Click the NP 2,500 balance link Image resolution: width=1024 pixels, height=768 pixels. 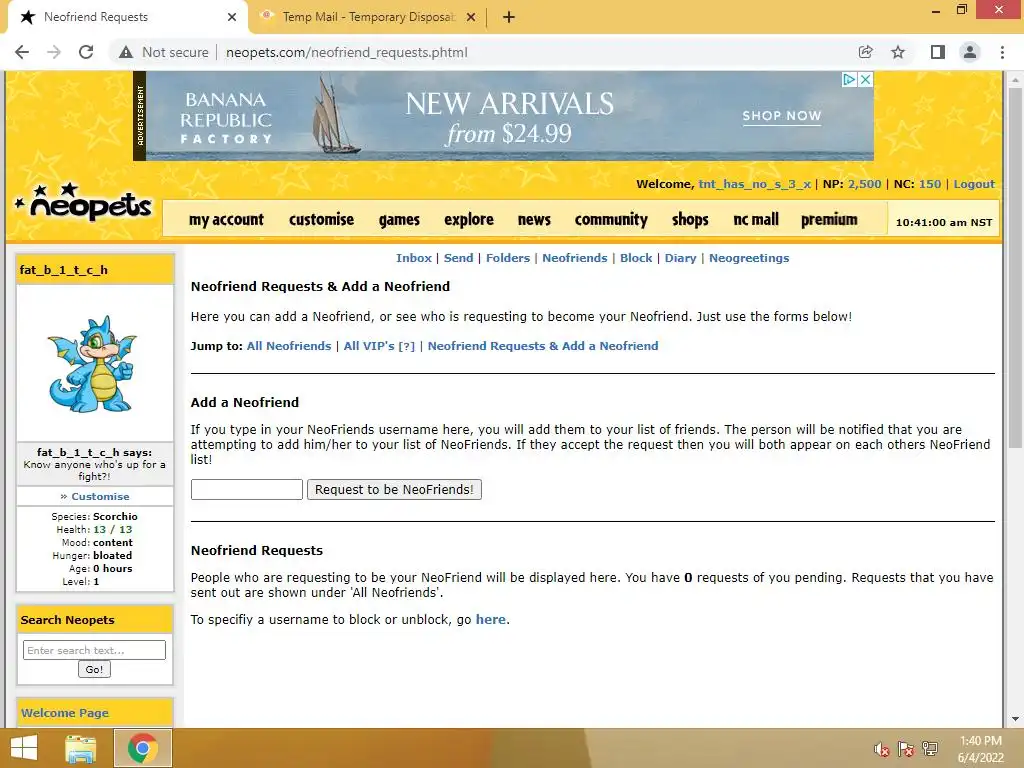click(865, 184)
